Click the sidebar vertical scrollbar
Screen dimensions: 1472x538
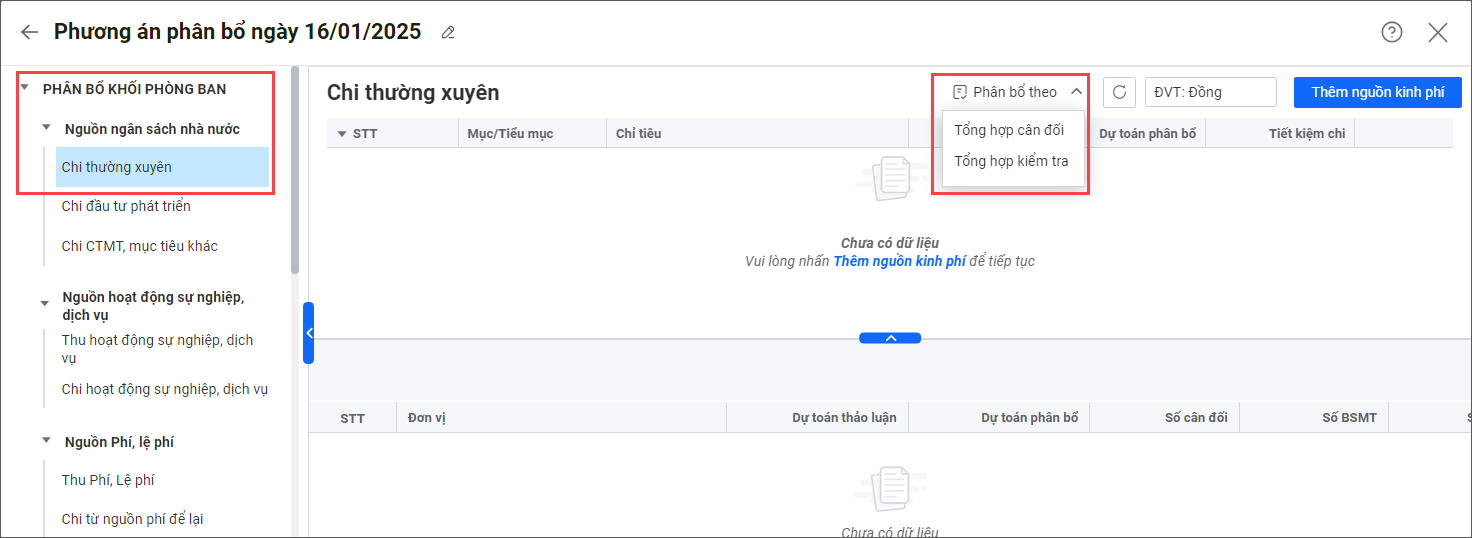pos(295,170)
